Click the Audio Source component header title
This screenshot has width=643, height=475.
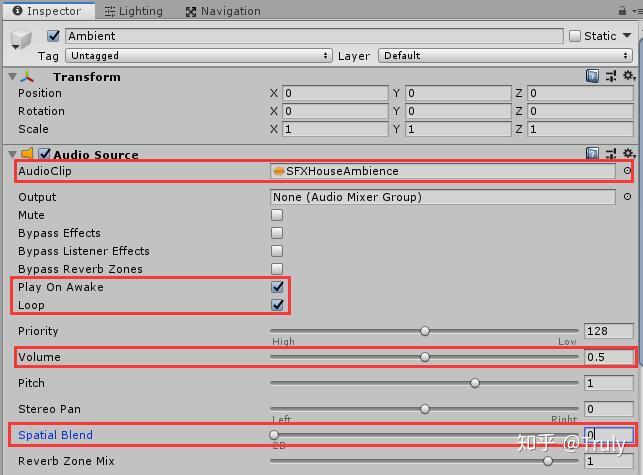coord(96,155)
